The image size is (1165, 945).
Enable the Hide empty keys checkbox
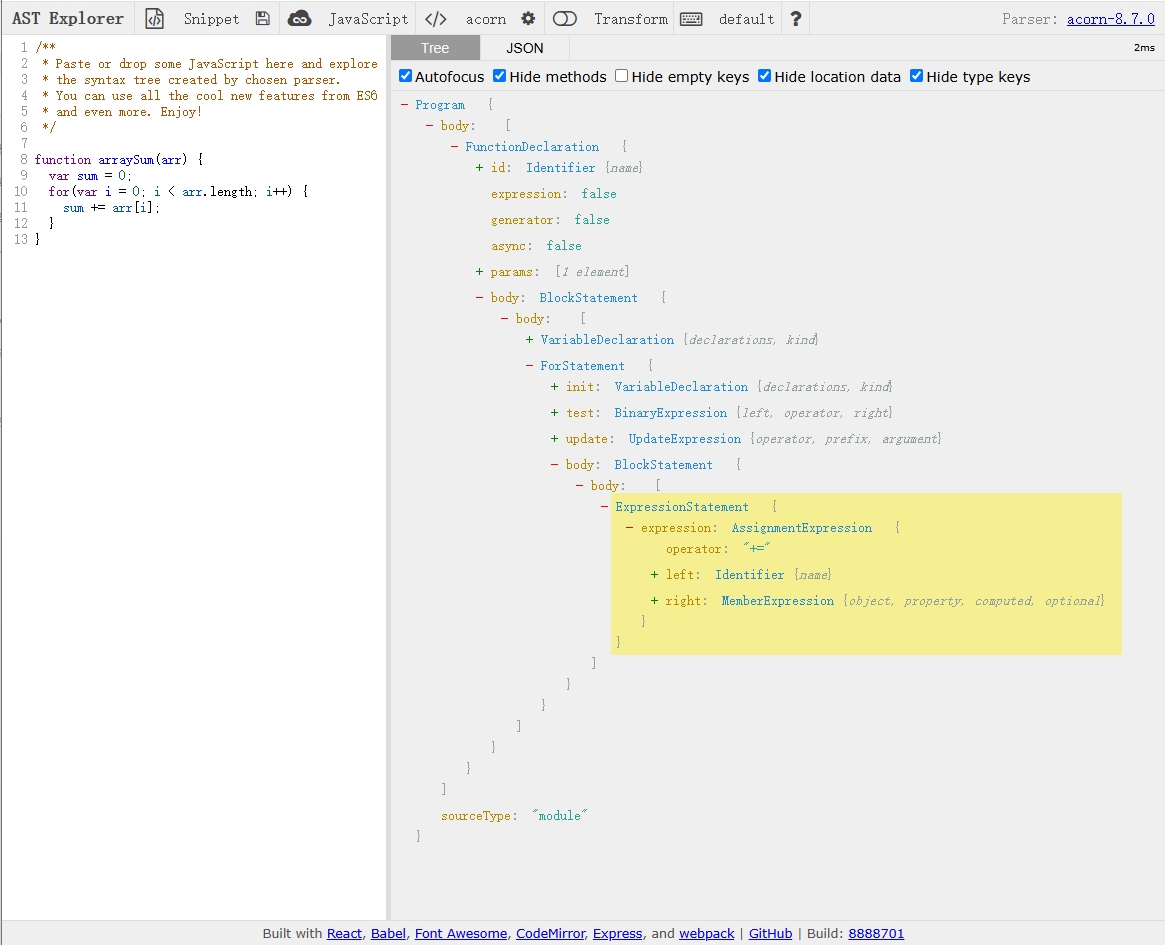pyautogui.click(x=622, y=76)
